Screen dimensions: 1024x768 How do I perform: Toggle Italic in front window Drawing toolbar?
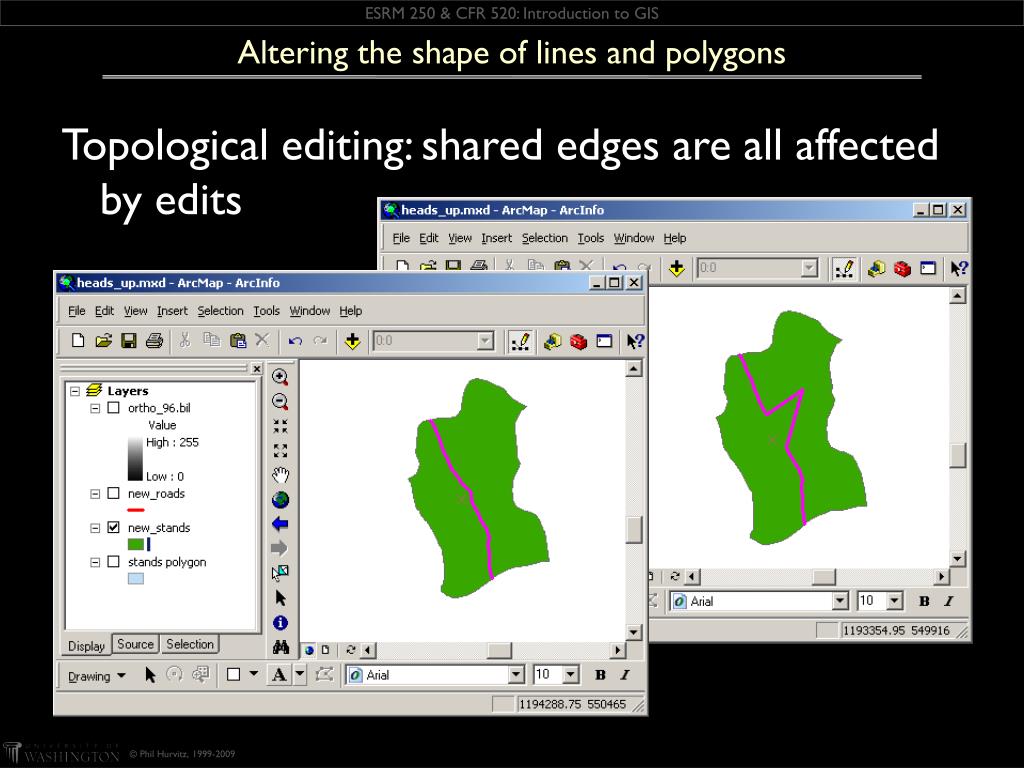pos(625,675)
